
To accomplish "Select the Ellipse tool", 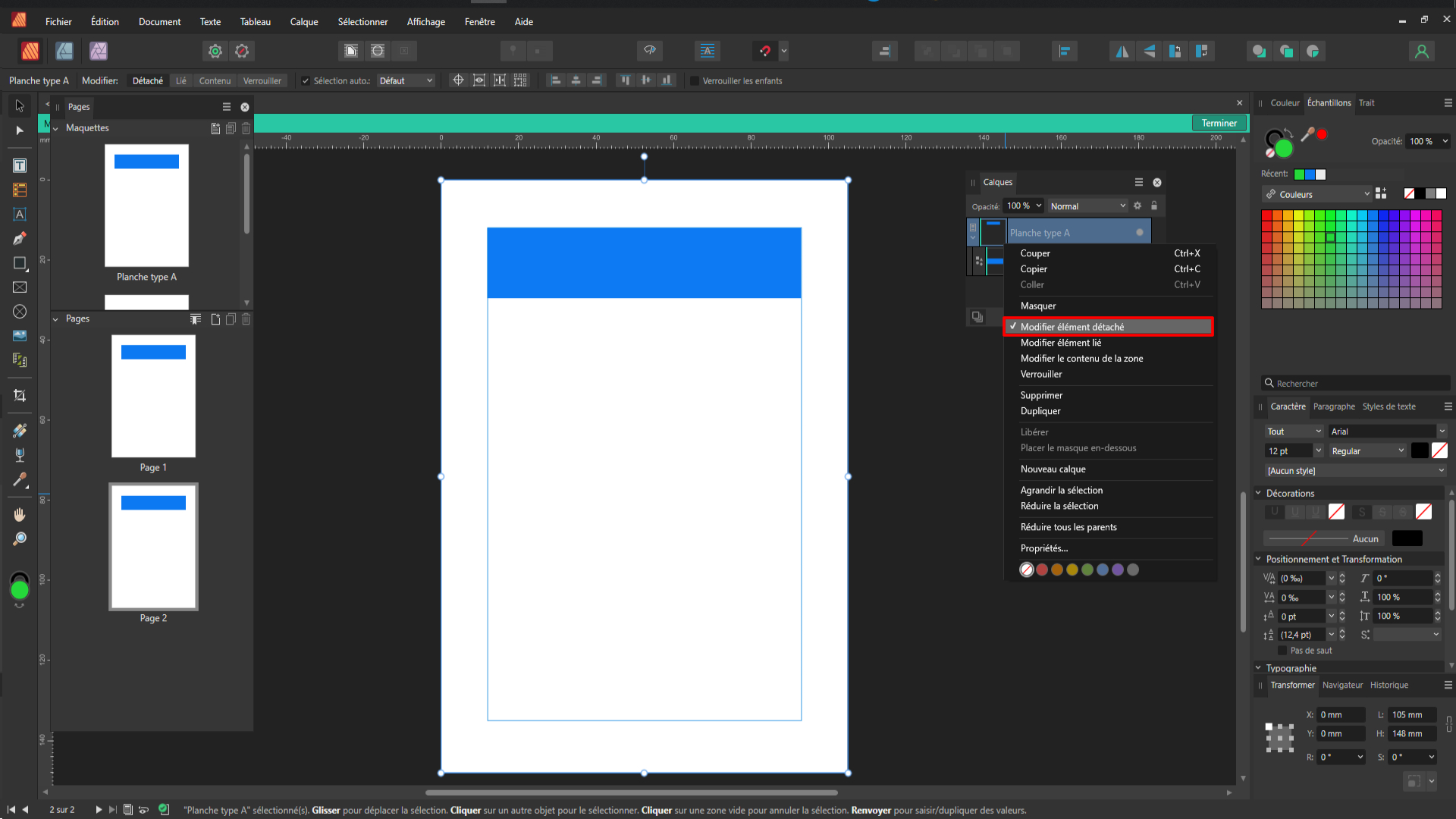I will coord(20,312).
